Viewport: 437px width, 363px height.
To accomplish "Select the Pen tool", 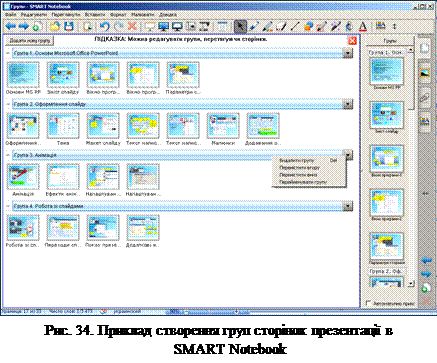I will (x=254, y=26).
